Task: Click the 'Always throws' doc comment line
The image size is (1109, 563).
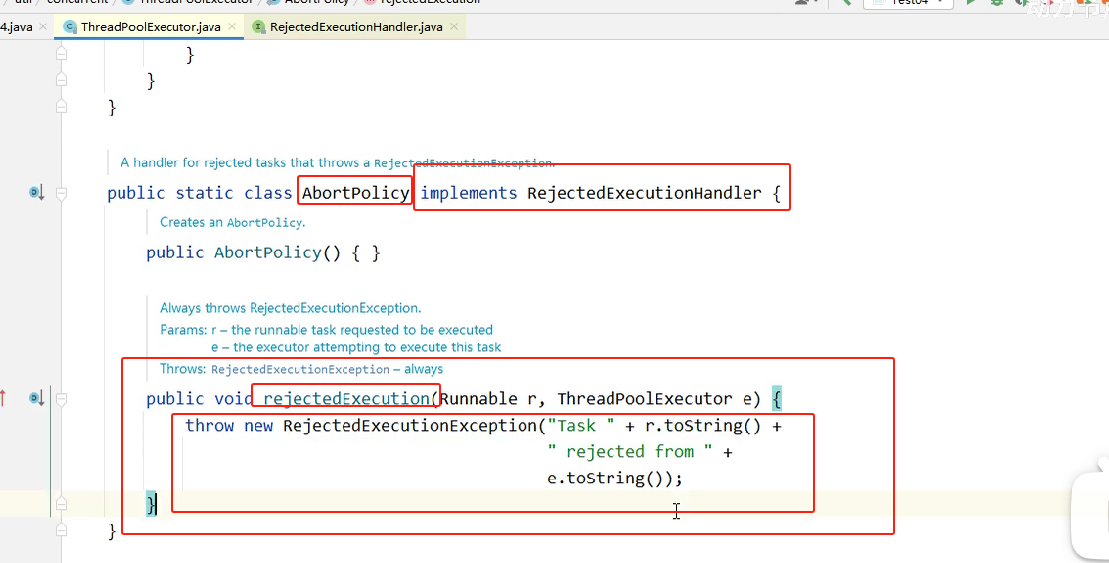Action: click(x=291, y=308)
